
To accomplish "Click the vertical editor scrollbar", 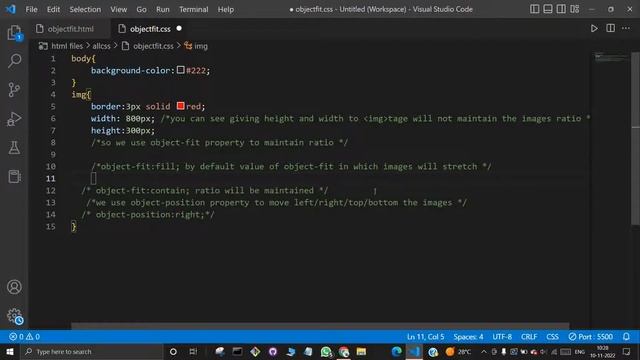I will point(636,139).
